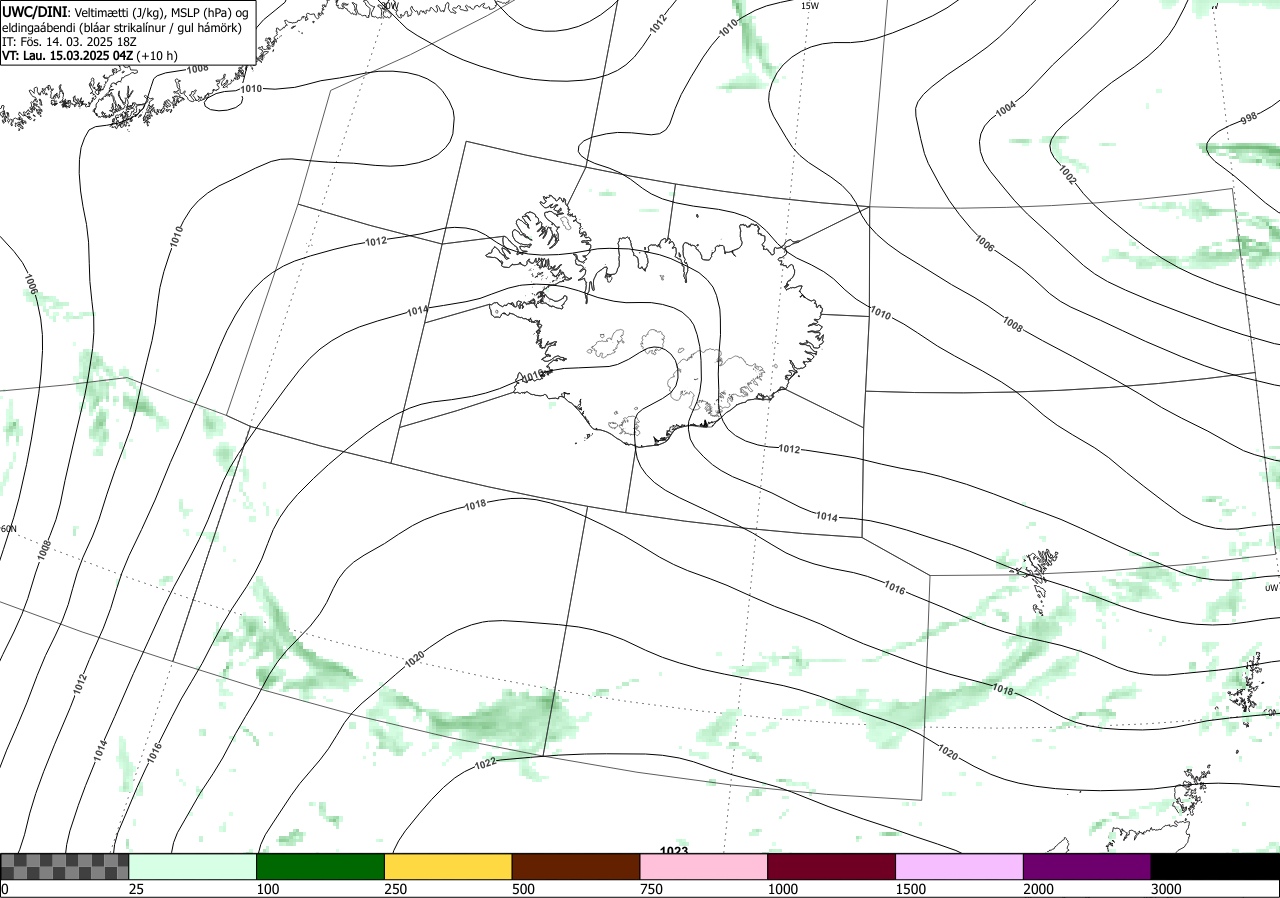Click the 60N latitude label
The width and height of the screenshot is (1280, 898).
click(x=9, y=529)
